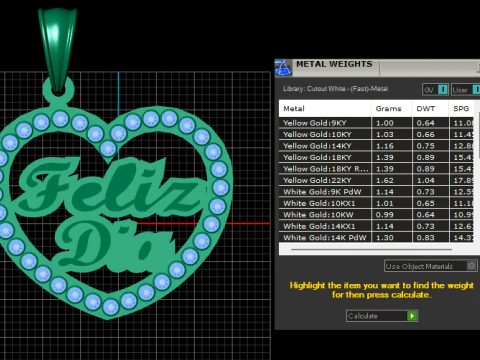Select the White Gold:14KX1 row
The image size is (480, 360).
[376, 226]
